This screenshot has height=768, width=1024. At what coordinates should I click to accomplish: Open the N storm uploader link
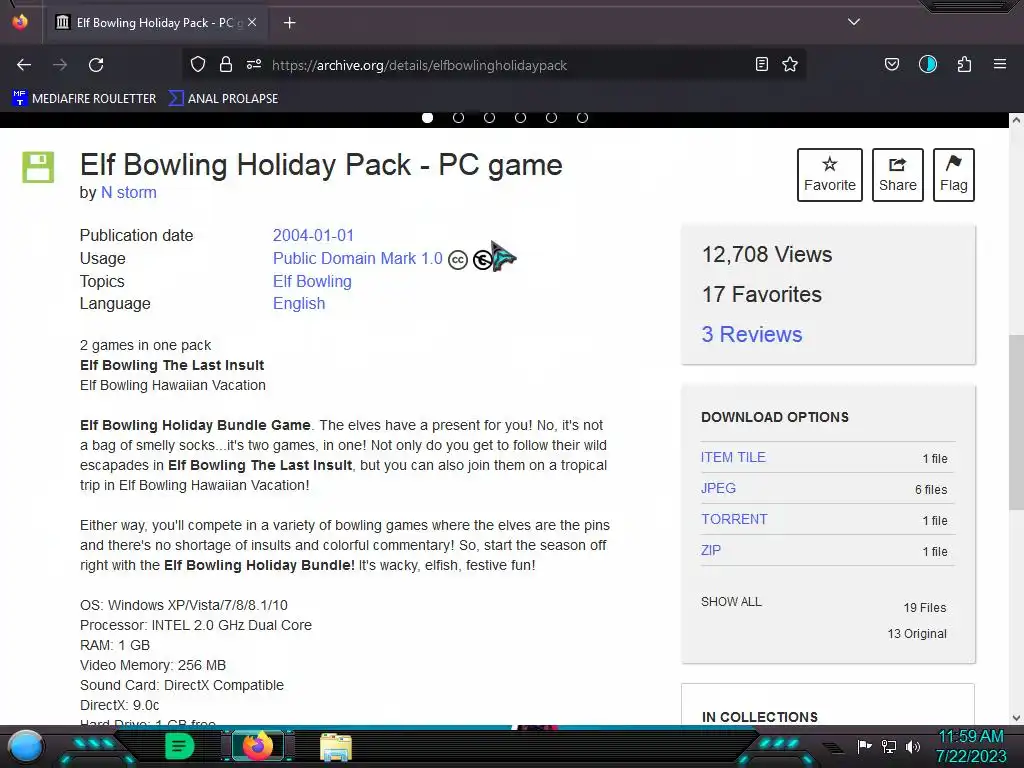[129, 193]
